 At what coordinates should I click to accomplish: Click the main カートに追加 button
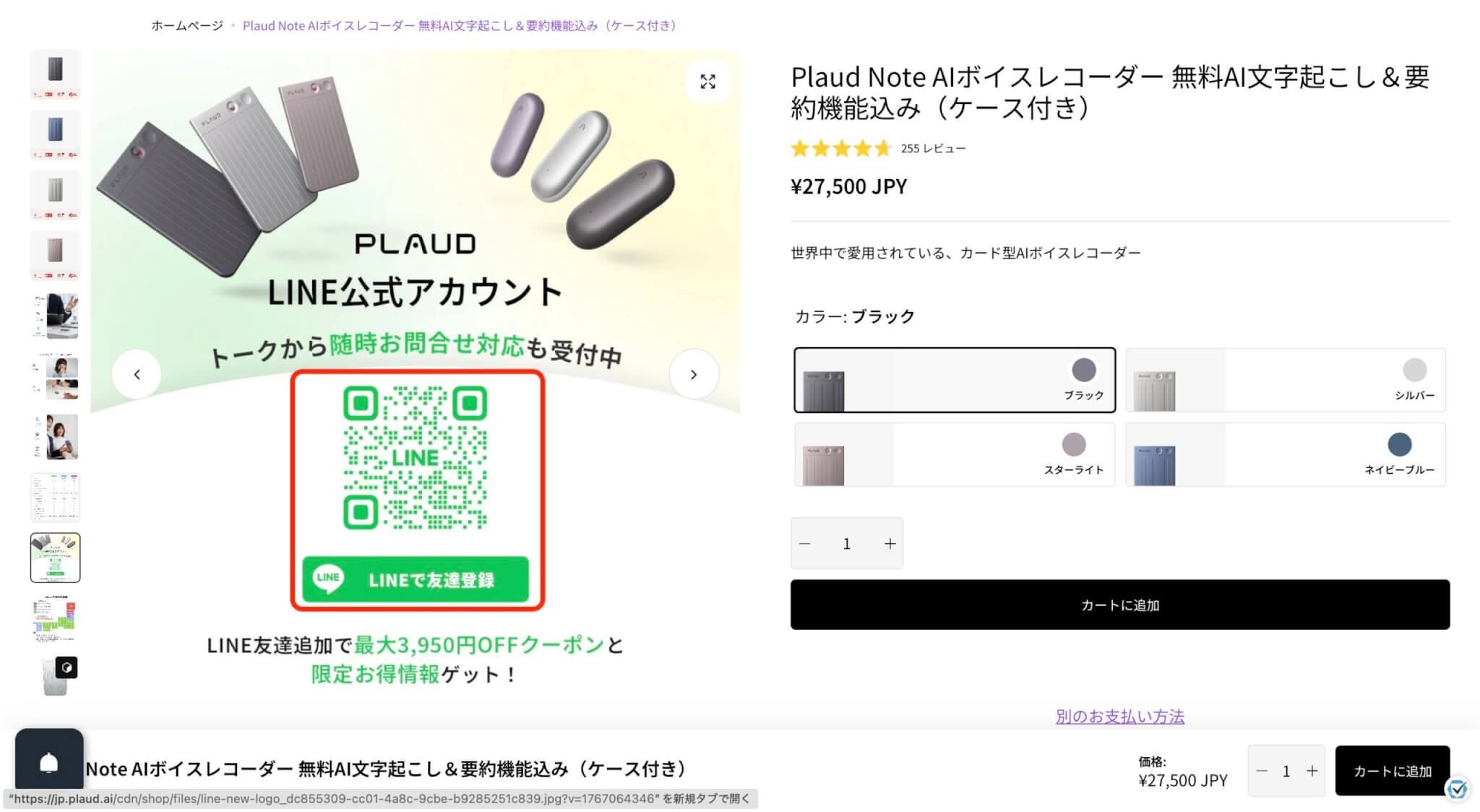coord(1119,605)
